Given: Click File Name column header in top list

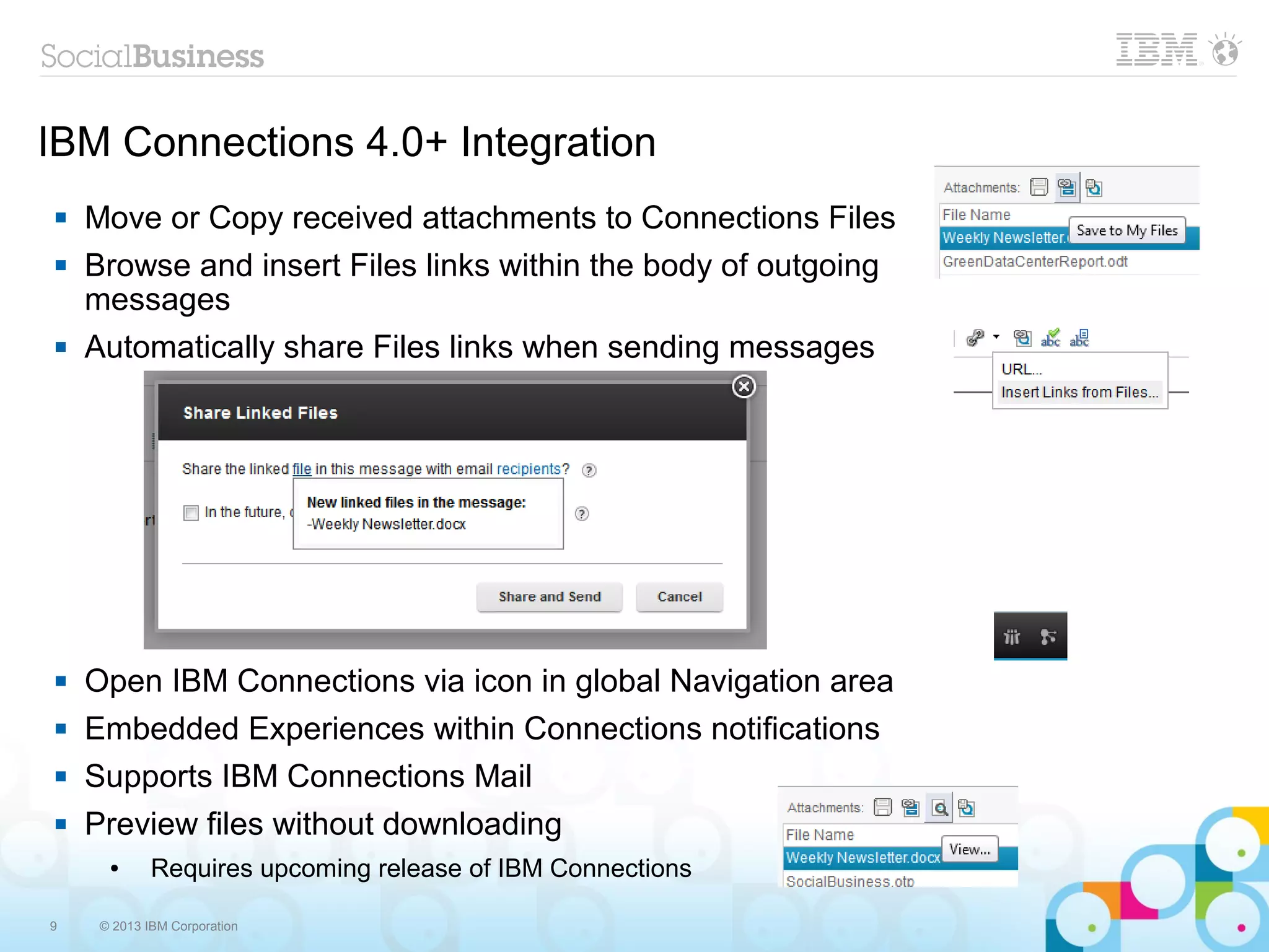Looking at the screenshot, I should click(977, 215).
